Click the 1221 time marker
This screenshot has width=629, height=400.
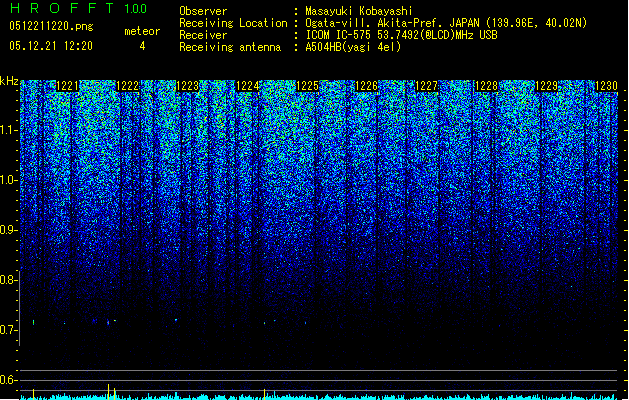tap(67, 86)
